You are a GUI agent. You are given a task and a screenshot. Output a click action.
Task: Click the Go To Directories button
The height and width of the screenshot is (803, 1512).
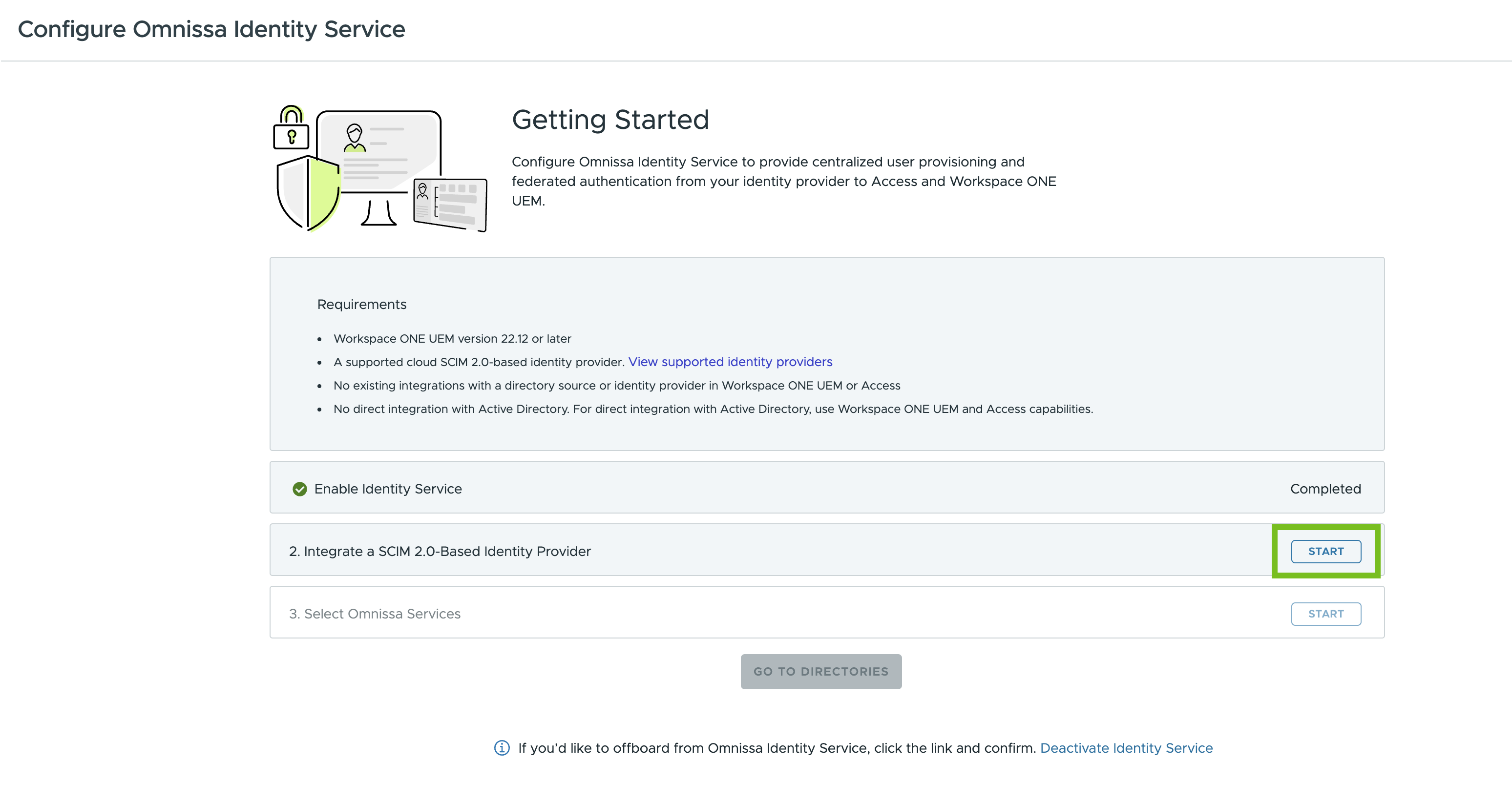click(820, 672)
